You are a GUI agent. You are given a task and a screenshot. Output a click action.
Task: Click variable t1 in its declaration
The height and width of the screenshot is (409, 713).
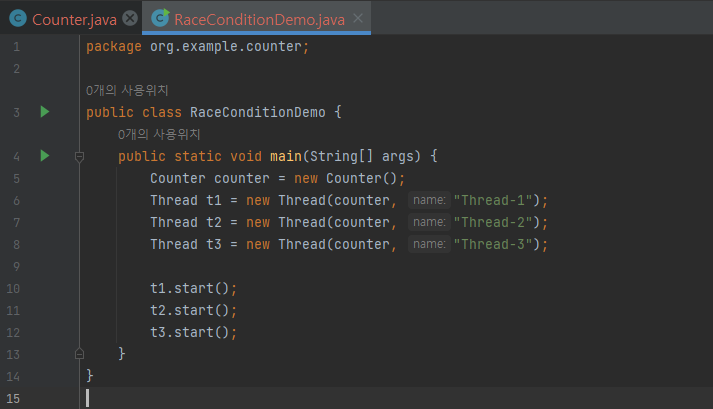(214, 200)
